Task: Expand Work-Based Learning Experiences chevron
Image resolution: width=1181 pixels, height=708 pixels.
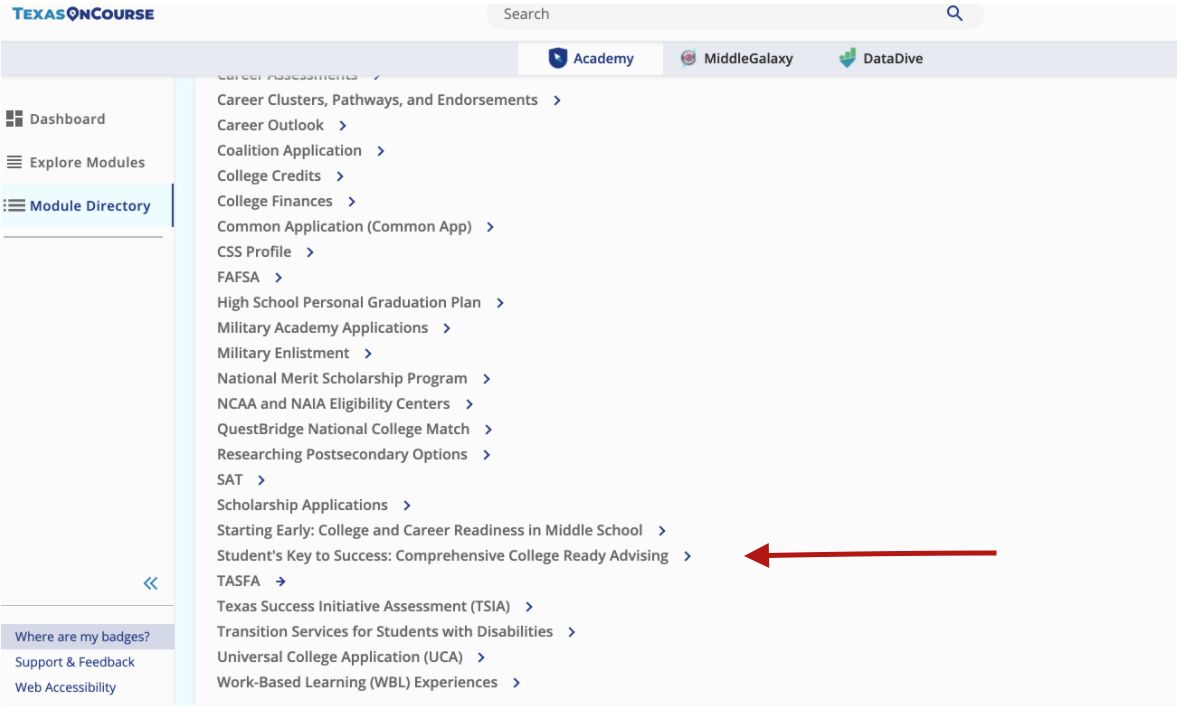Action: point(516,683)
